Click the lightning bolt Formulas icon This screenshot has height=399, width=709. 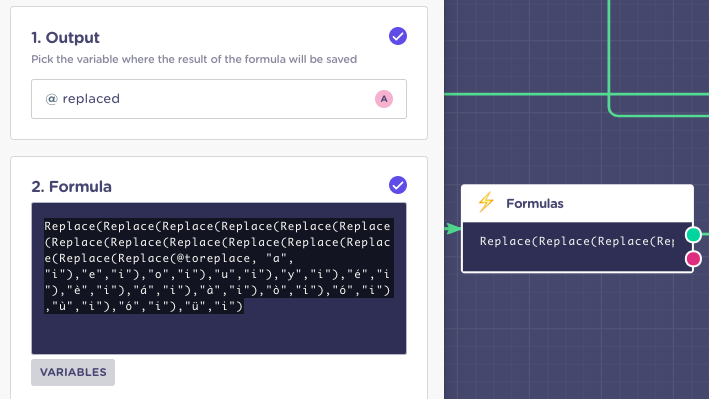[x=486, y=202]
